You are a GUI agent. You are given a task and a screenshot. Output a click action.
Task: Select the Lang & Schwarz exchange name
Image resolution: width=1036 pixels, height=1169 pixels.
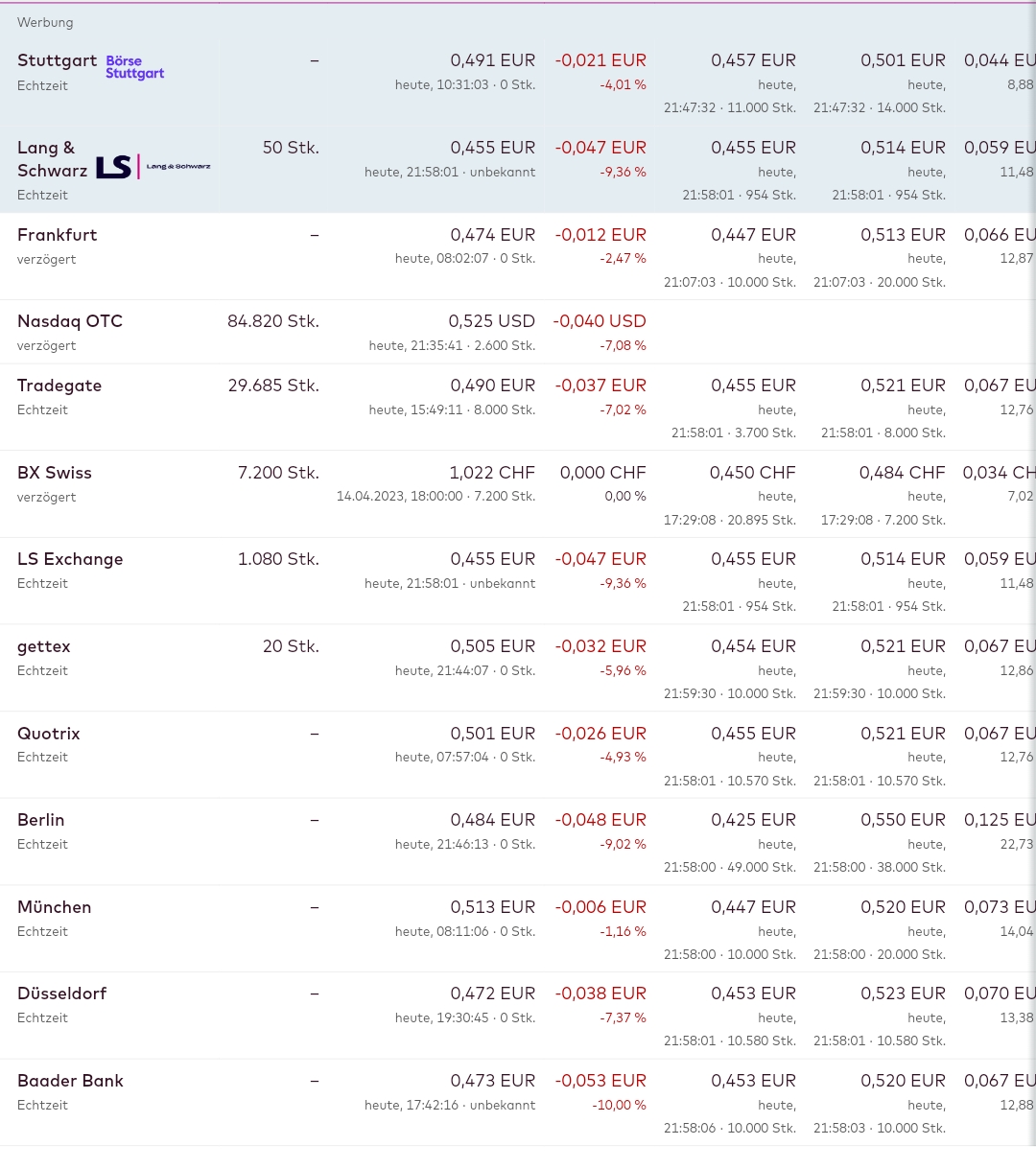click(52, 159)
